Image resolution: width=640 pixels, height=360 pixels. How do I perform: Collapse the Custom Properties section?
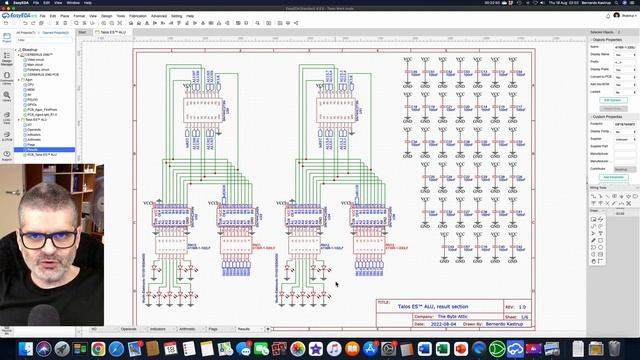click(x=591, y=117)
